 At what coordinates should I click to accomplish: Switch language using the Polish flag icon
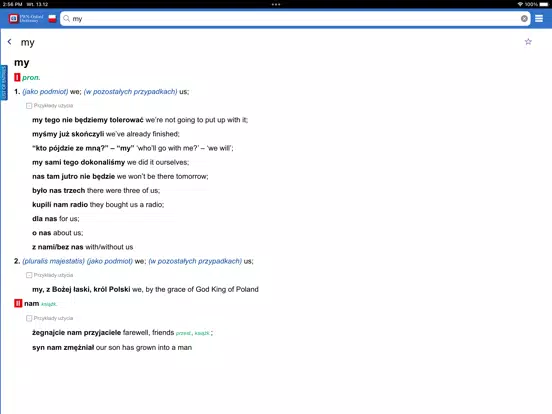tap(52, 19)
